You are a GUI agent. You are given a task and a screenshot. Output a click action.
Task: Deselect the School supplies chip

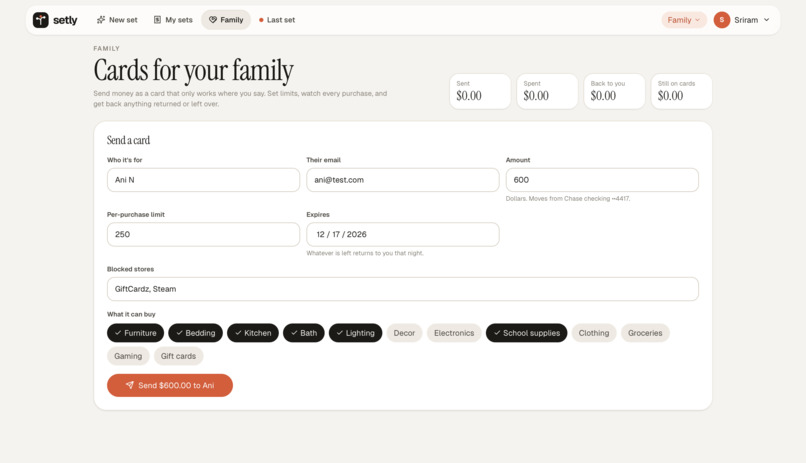pyautogui.click(x=526, y=333)
